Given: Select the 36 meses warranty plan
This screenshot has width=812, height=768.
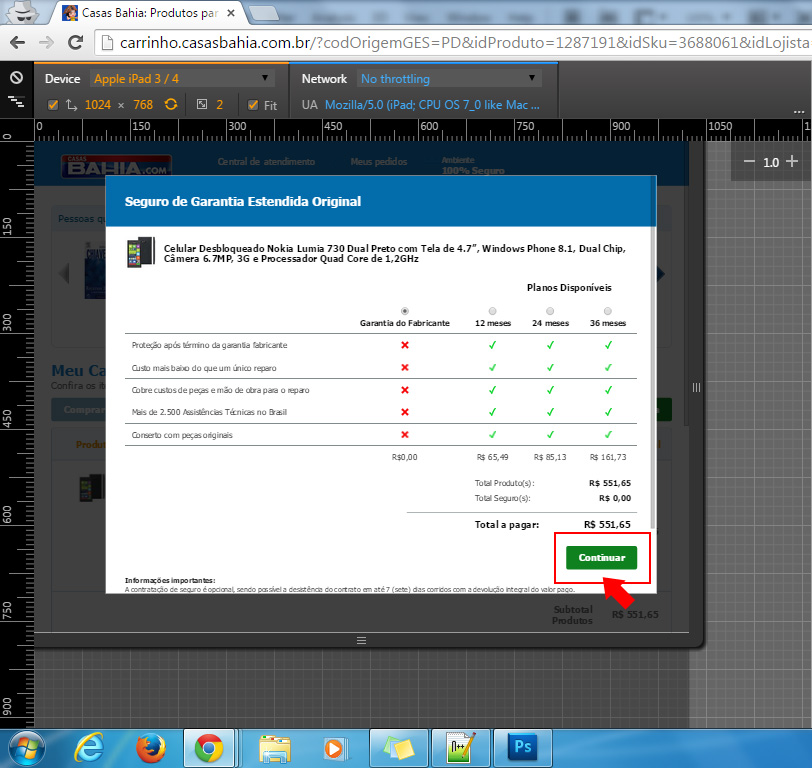Looking at the screenshot, I should 607,311.
